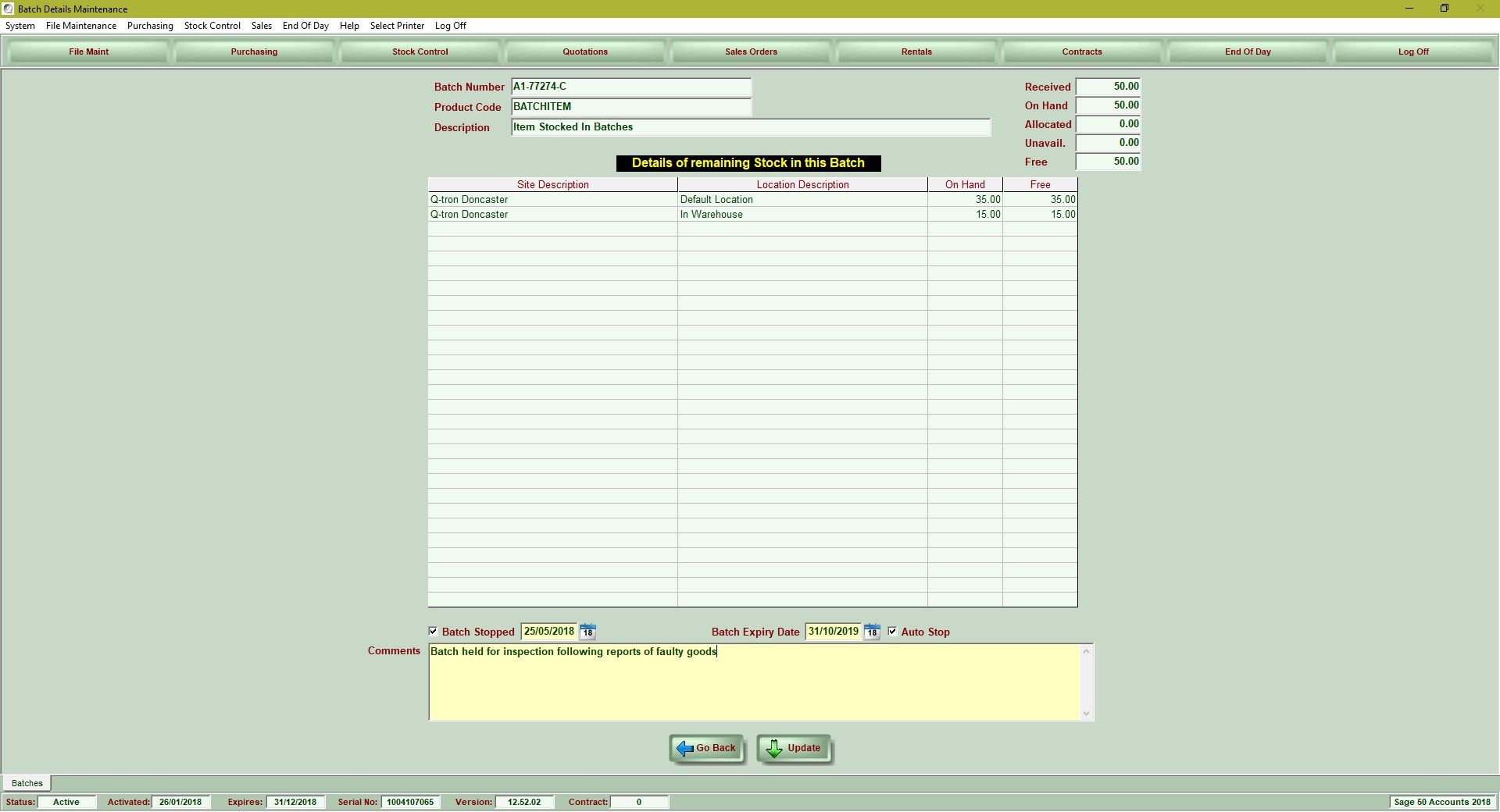The height and width of the screenshot is (812, 1500).
Task: Minimize the Batch Details Maintenance window
Action: tap(1409, 9)
